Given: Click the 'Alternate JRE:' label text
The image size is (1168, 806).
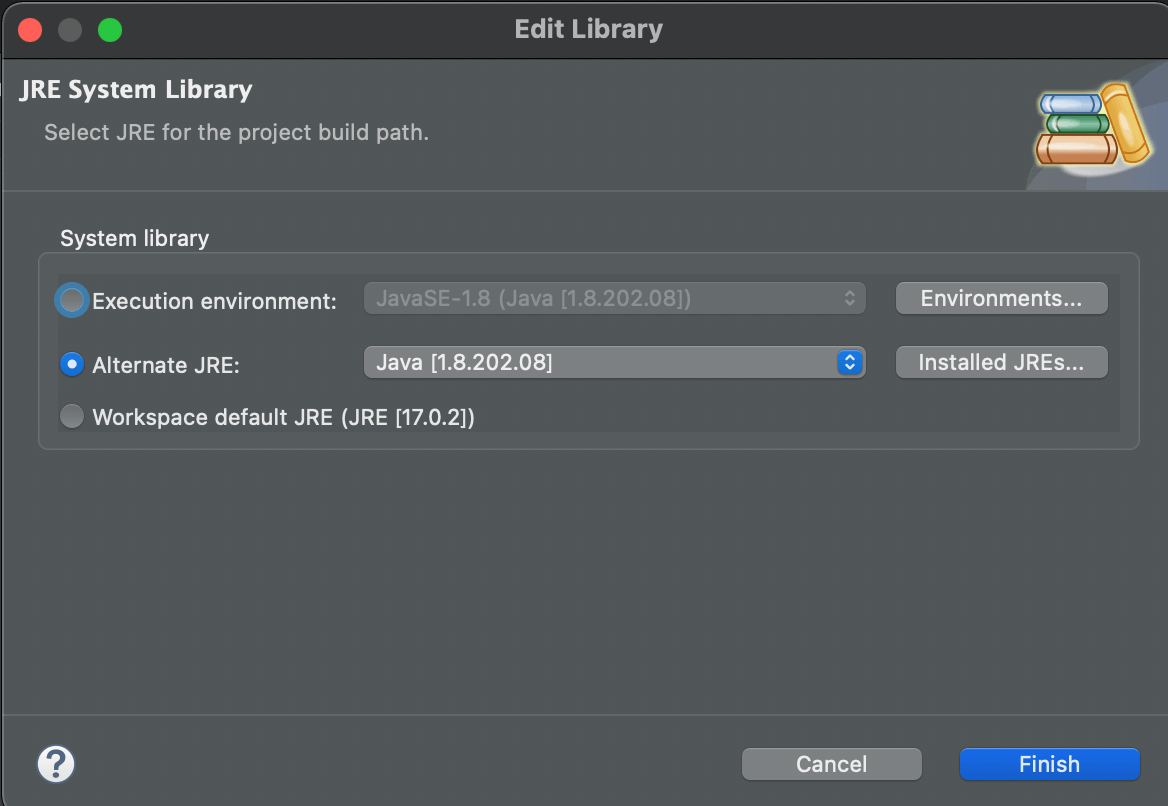Looking at the screenshot, I should [x=166, y=365].
